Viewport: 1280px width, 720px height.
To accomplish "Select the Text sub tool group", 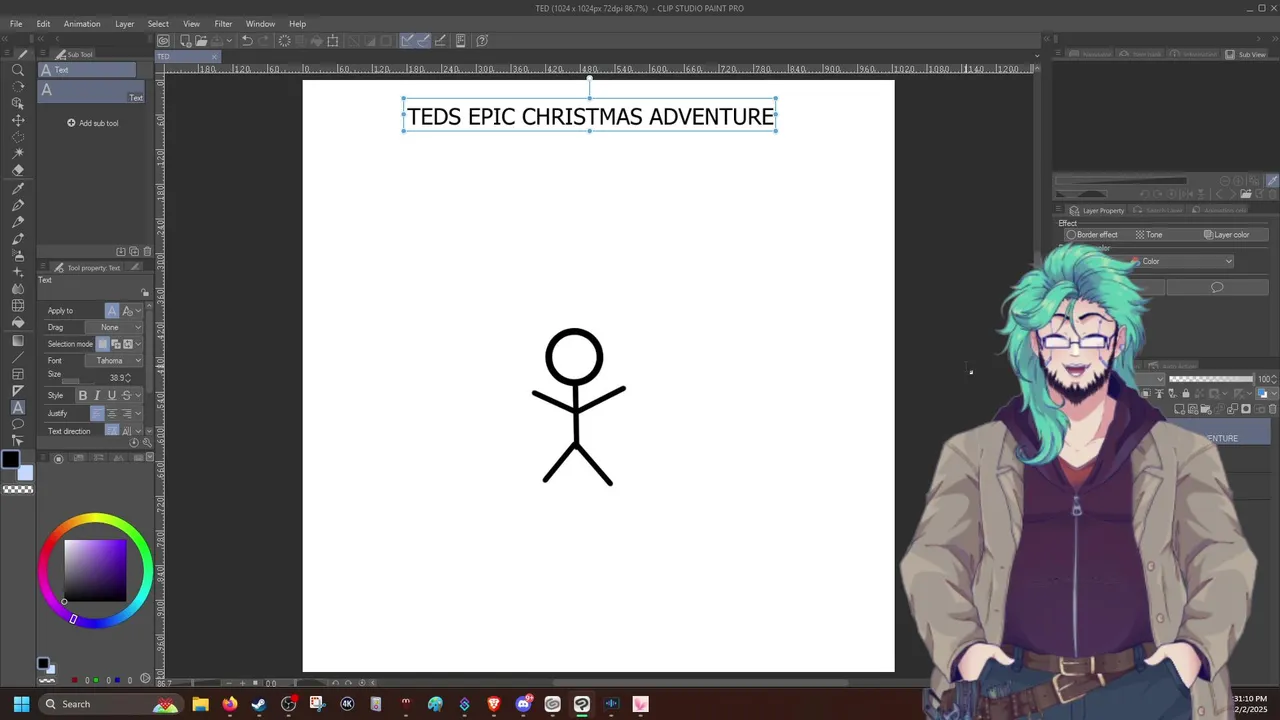I will (x=87, y=70).
